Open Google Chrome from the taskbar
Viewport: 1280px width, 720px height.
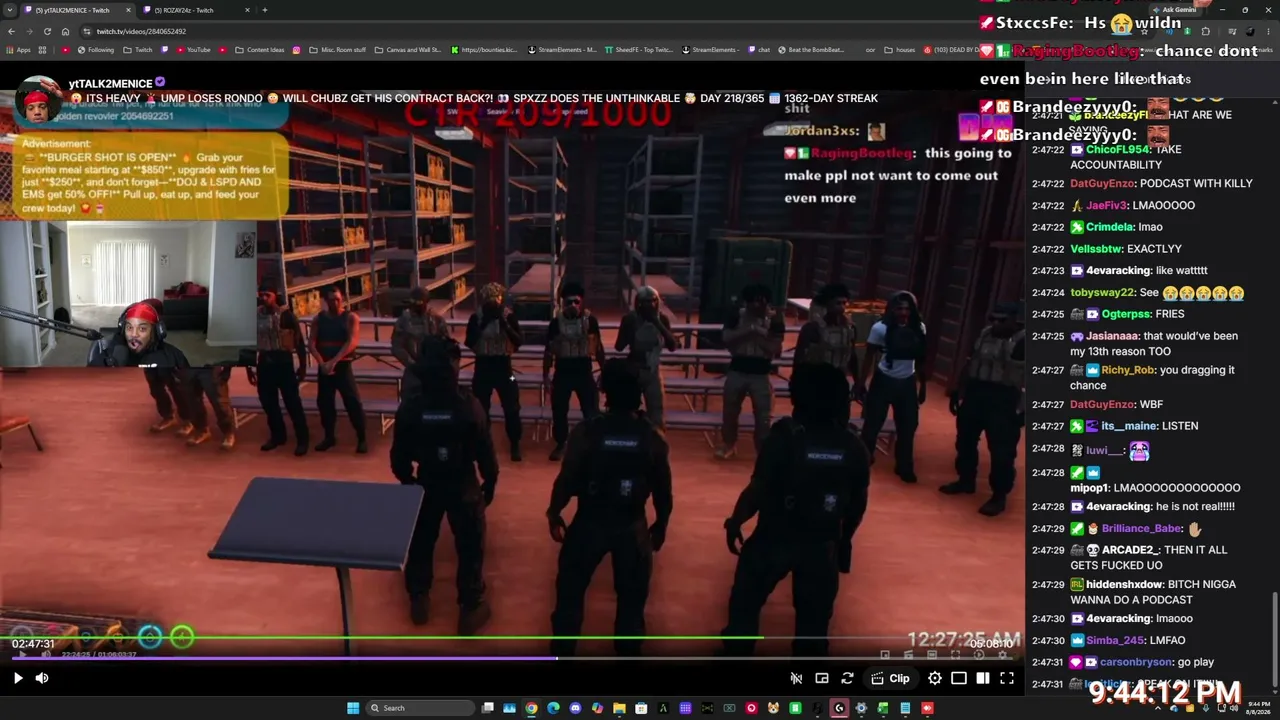[531, 708]
